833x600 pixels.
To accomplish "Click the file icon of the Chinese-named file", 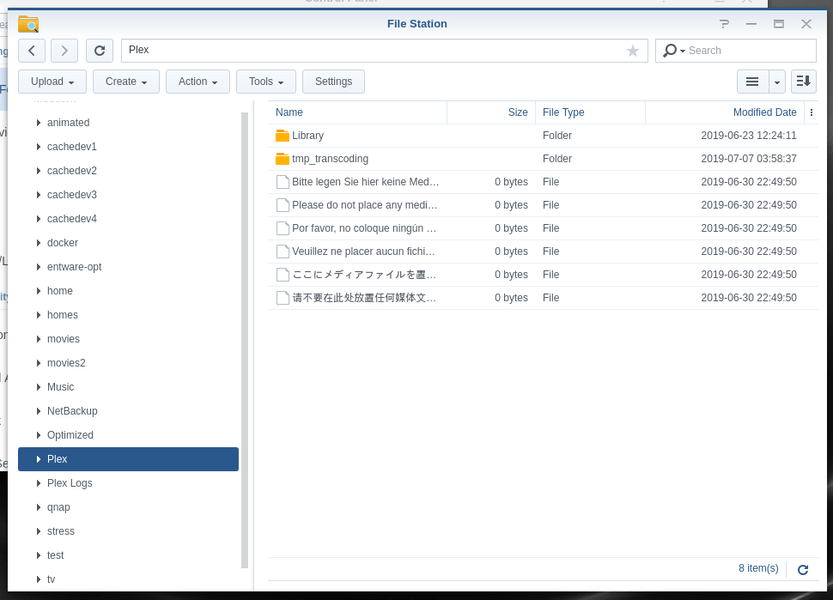I will coord(283,298).
